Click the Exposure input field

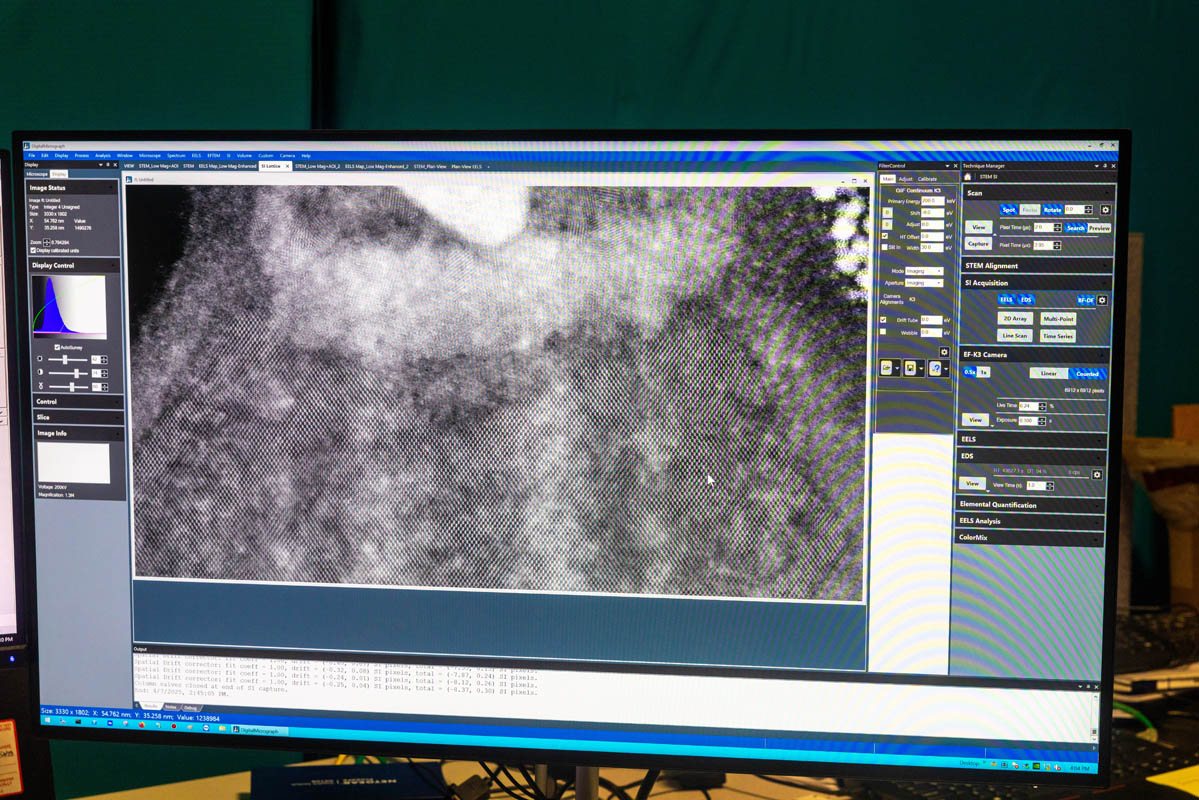(1026, 421)
